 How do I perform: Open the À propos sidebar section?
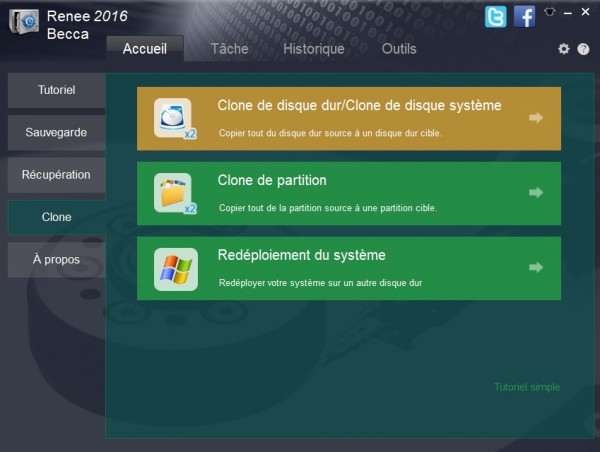pyautogui.click(x=56, y=259)
